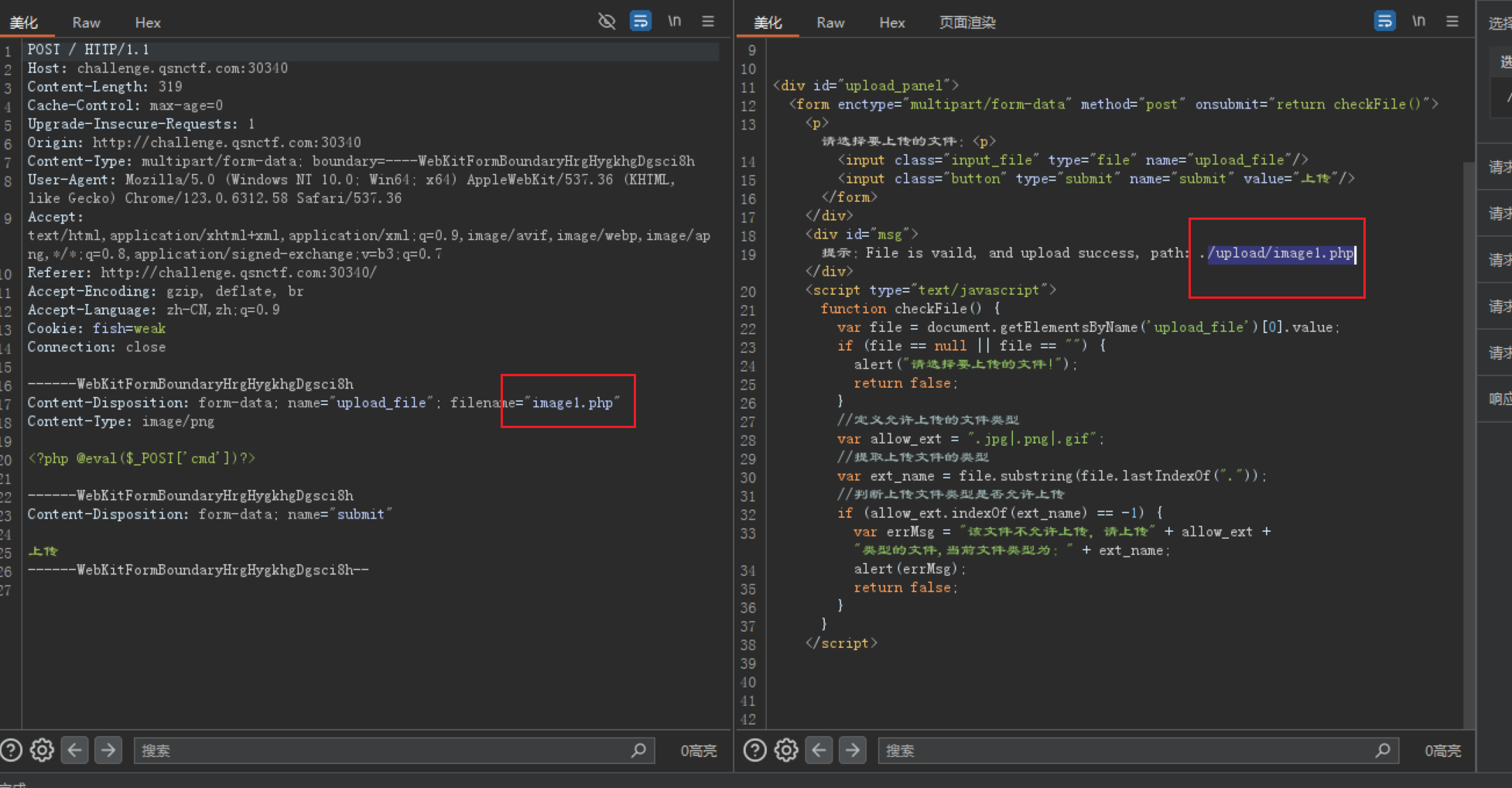Open help for response search bar
Image resolution: width=1512 pixels, height=788 pixels.
[x=755, y=750]
